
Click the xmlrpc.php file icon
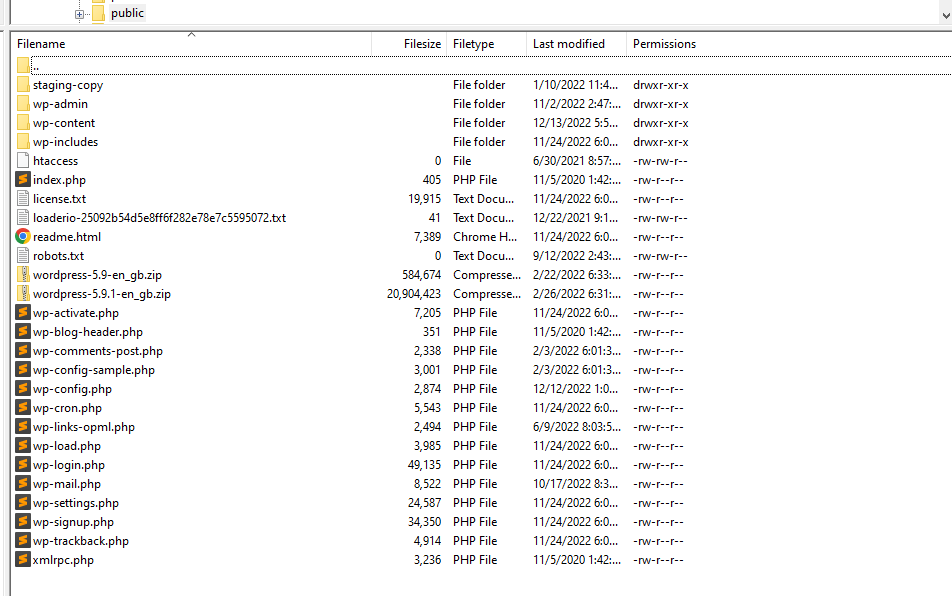pos(23,560)
